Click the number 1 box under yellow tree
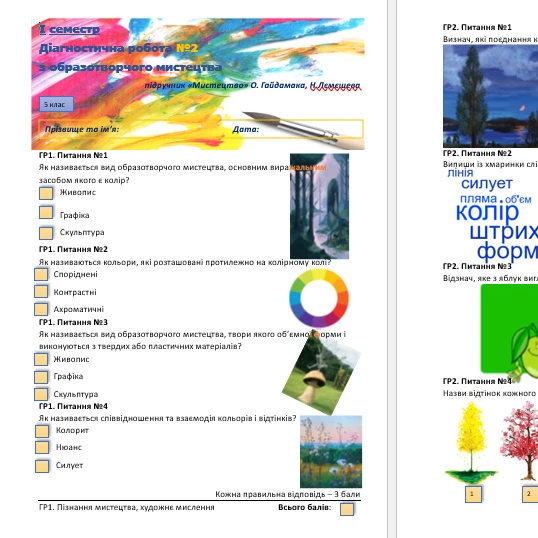 coord(473,494)
